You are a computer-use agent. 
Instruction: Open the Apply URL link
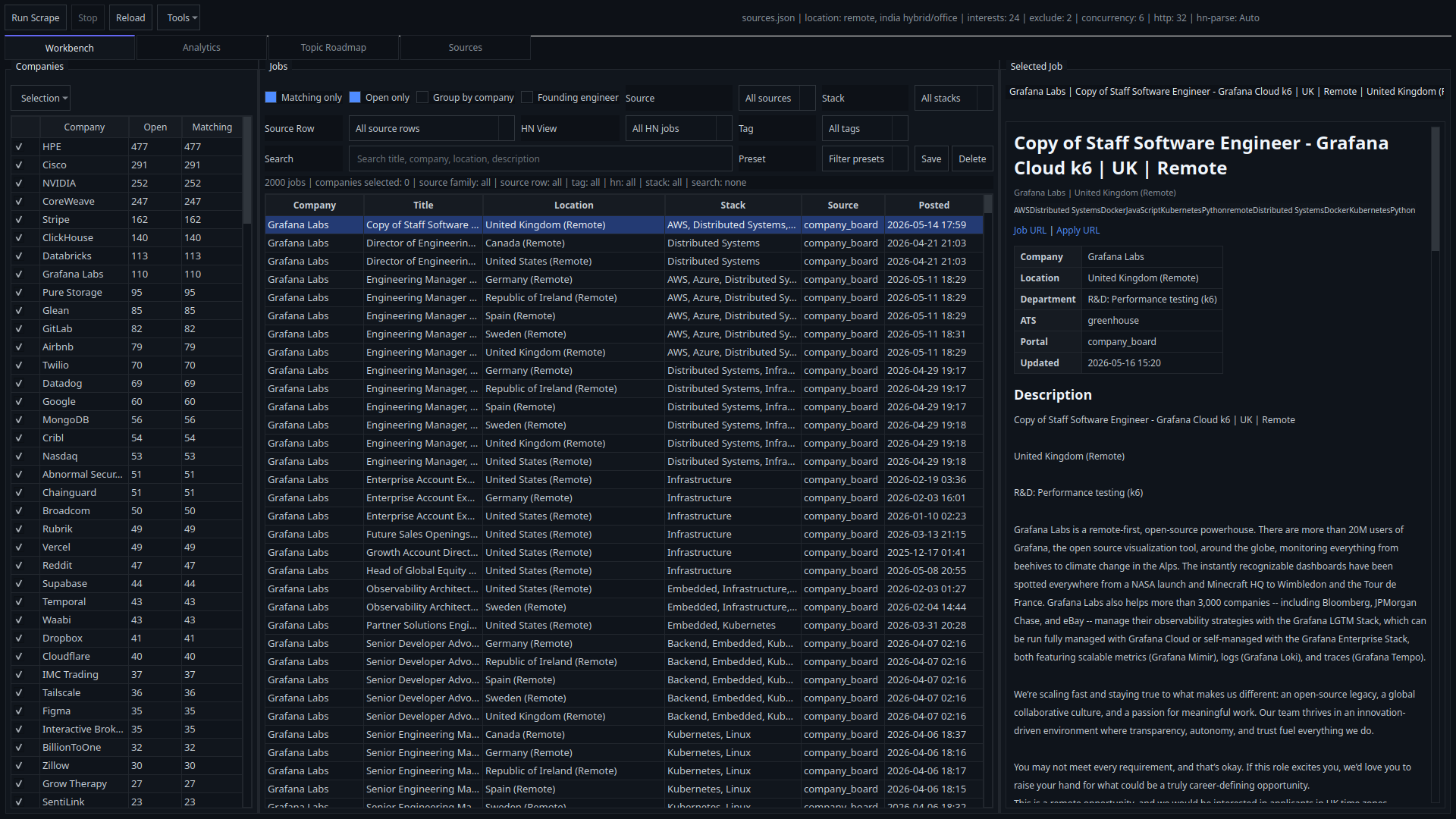click(1078, 231)
